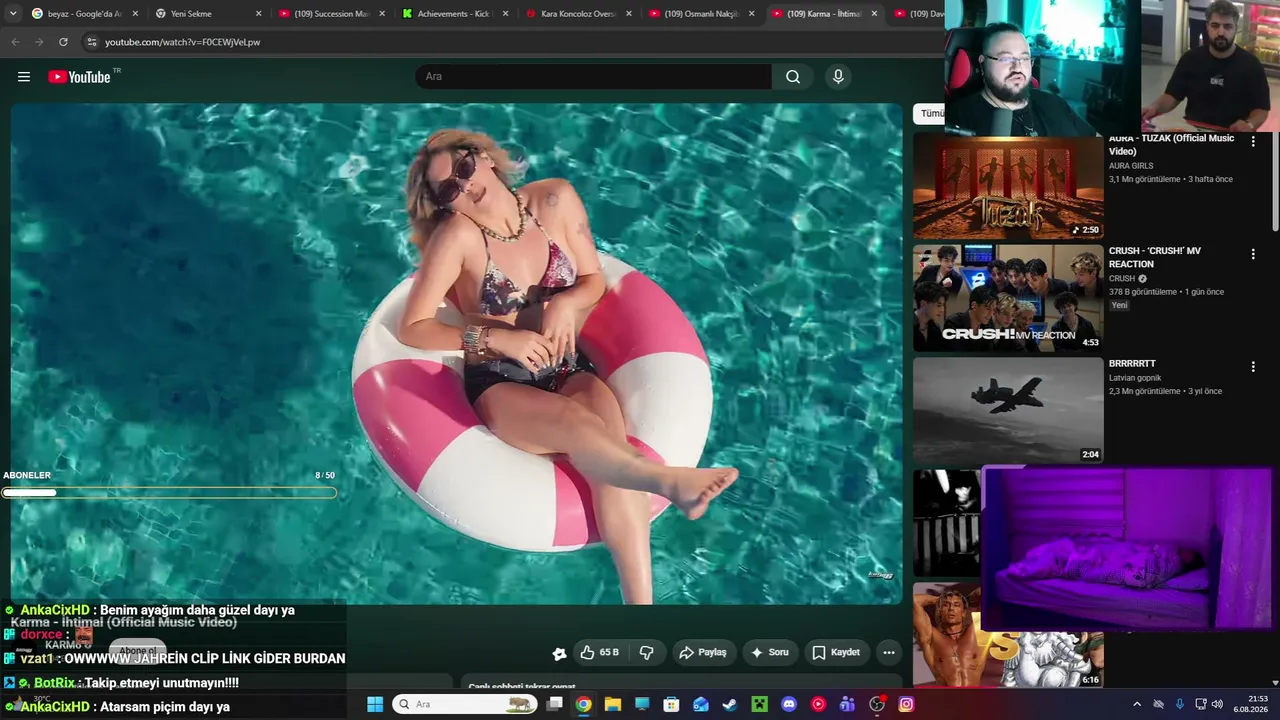This screenshot has width=1280, height=720.
Task: Switch to the Succession tab
Action: point(332,14)
